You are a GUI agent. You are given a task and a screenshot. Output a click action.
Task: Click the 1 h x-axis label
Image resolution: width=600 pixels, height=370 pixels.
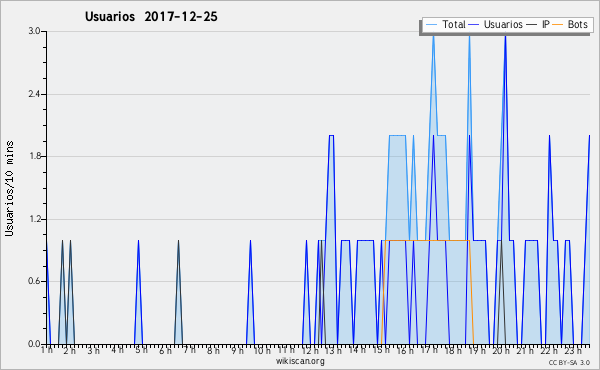point(47,350)
